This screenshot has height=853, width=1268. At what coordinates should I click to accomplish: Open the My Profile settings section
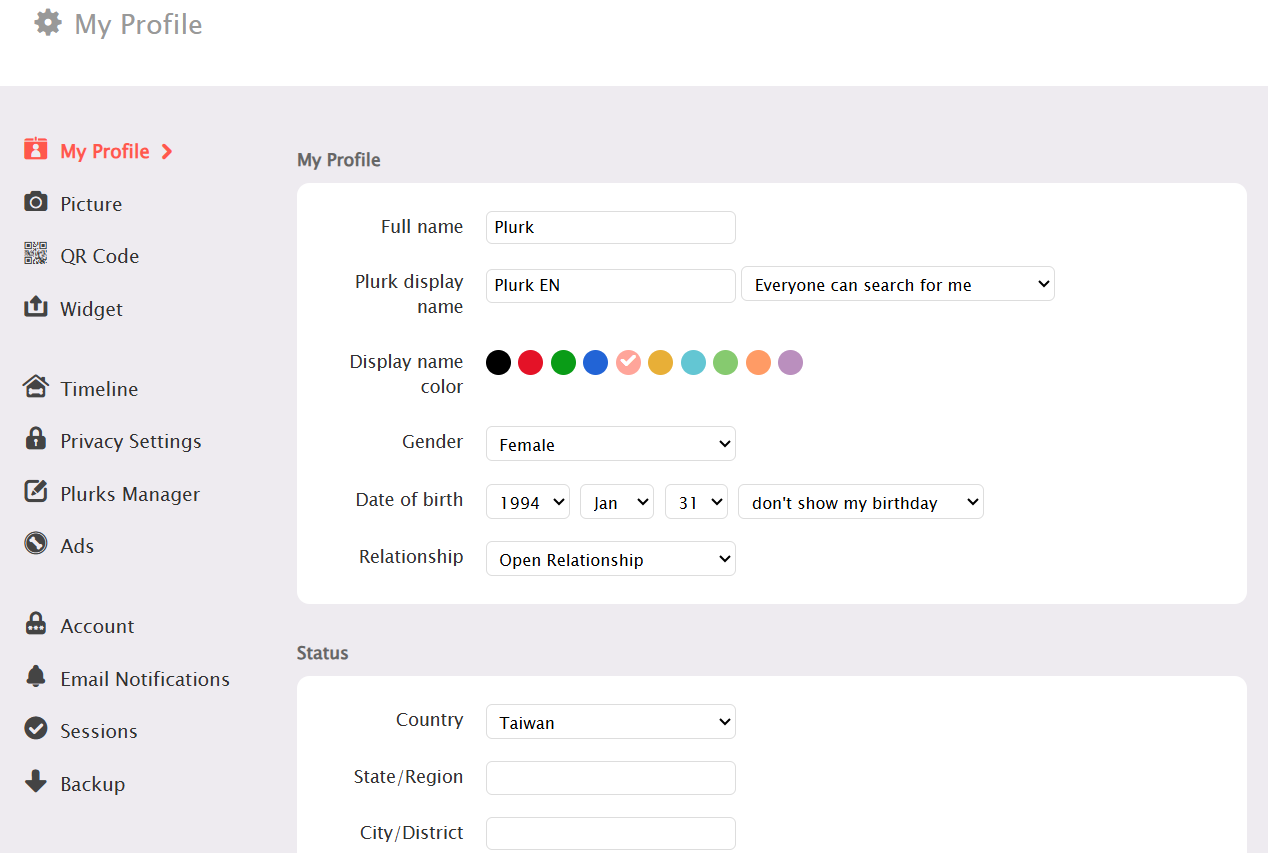tap(105, 151)
